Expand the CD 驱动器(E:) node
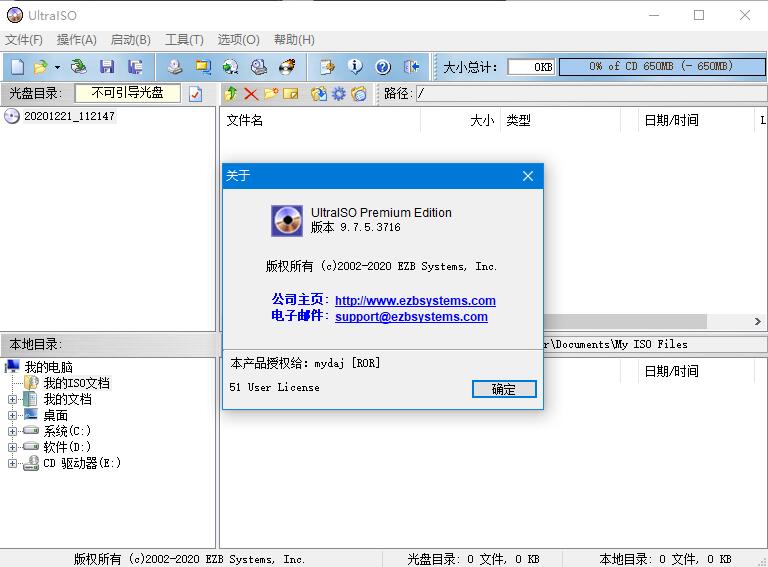768x567 pixels. pos(12,463)
